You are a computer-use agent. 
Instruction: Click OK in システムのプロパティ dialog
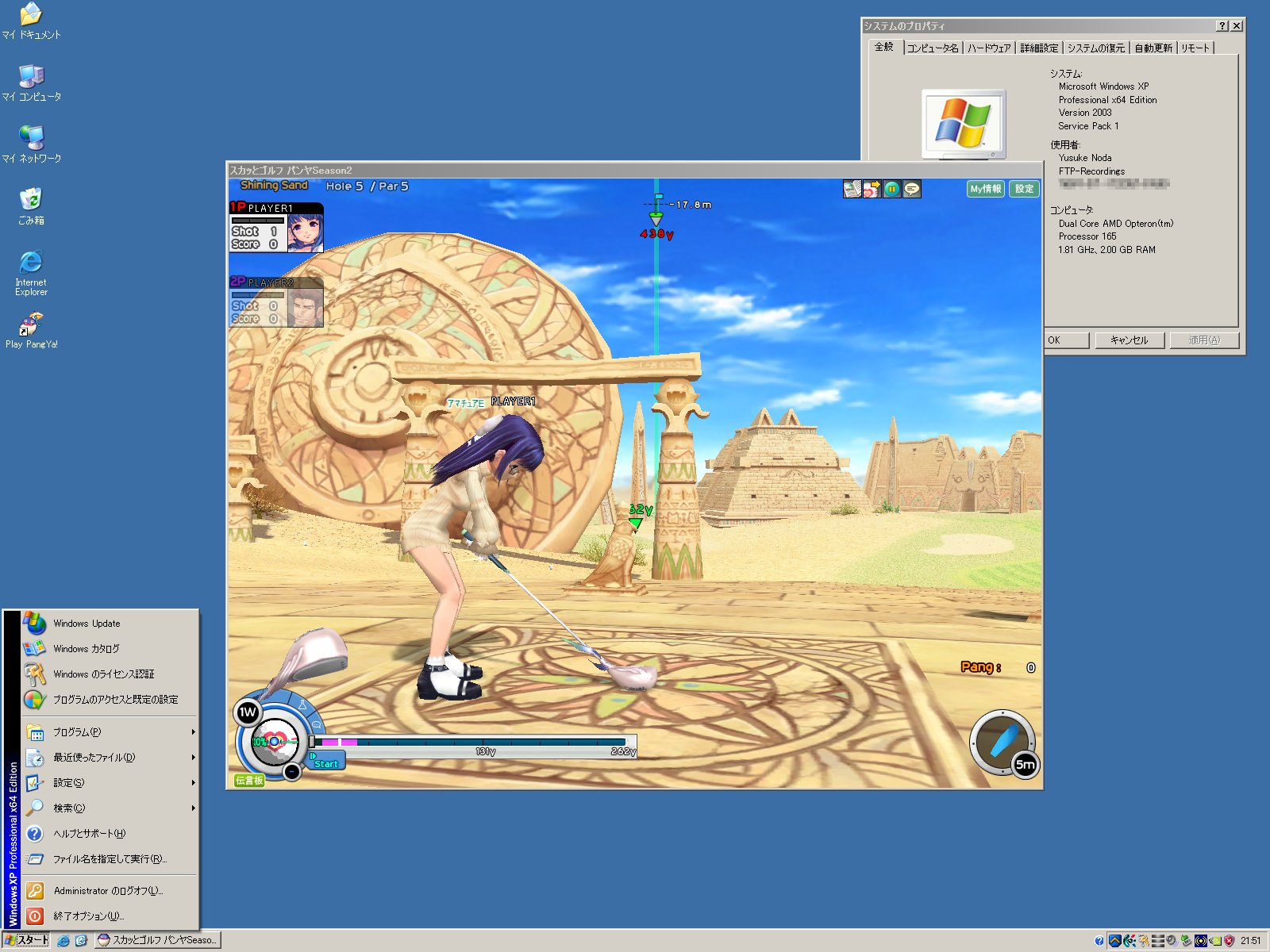click(1065, 340)
